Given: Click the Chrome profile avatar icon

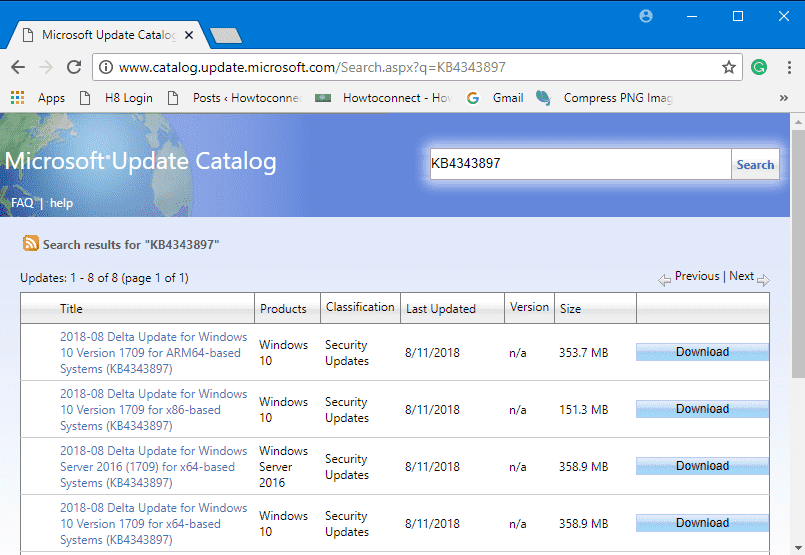Looking at the screenshot, I should [x=646, y=16].
